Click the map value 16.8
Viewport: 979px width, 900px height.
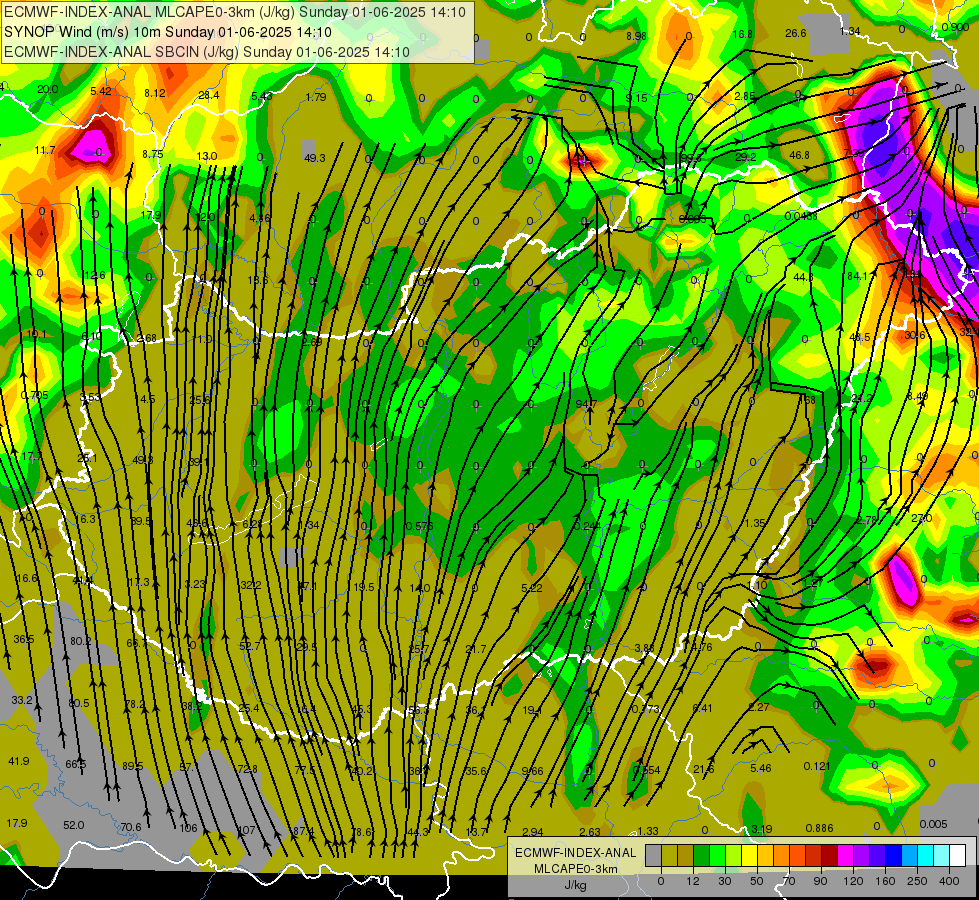coord(742,34)
